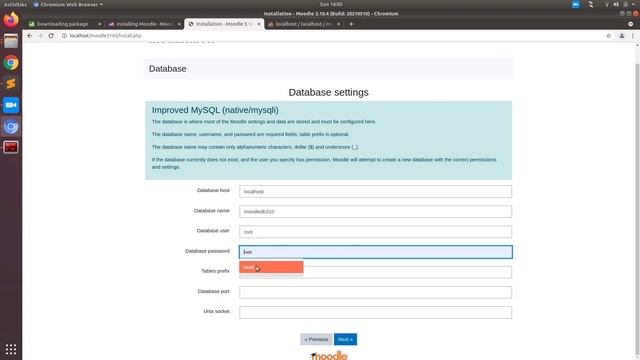This screenshot has width=640, height=360.
Task: Close the localhost phpMyAdmin tab
Action: tap(338, 24)
